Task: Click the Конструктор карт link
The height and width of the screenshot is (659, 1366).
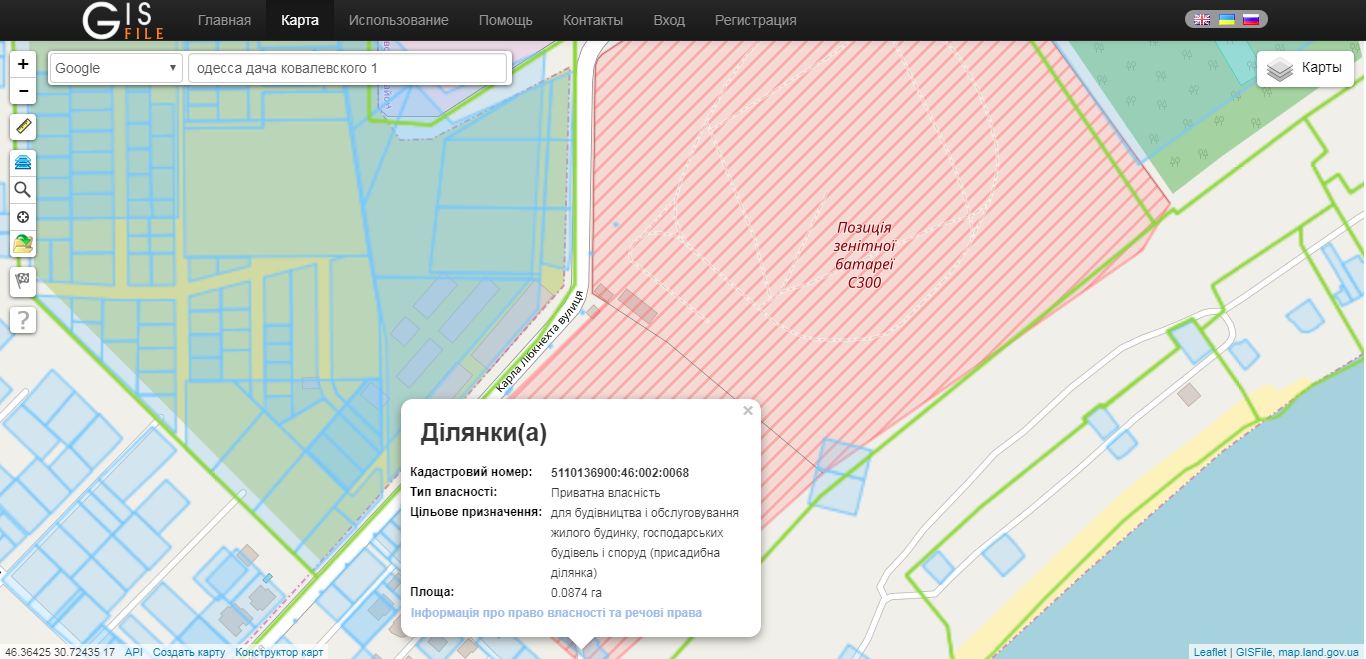Action: click(x=279, y=652)
